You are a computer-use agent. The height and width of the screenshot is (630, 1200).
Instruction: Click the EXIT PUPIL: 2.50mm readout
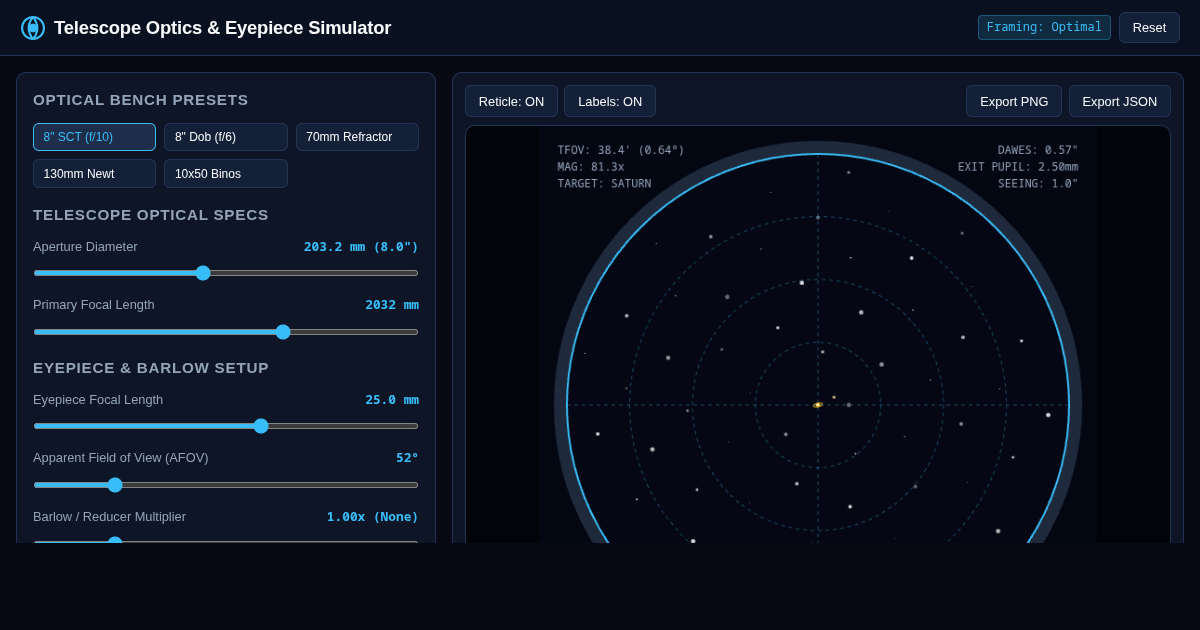click(x=1018, y=167)
